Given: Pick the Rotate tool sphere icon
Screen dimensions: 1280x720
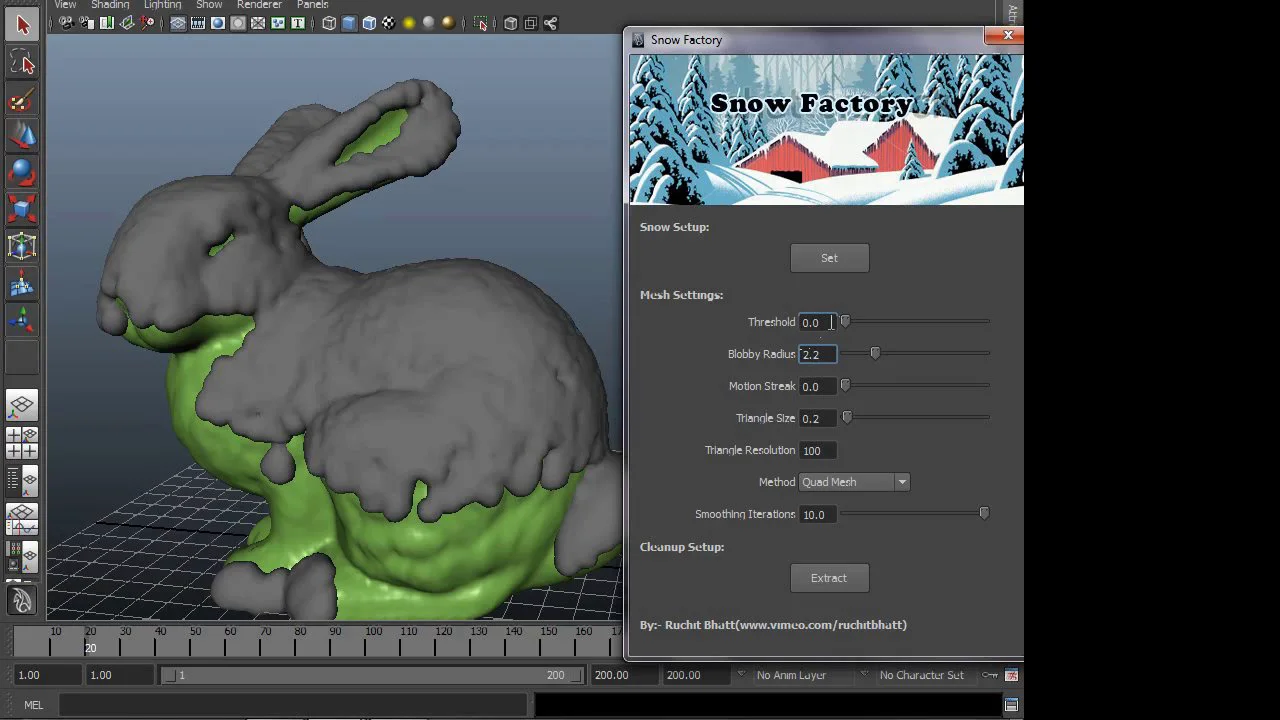Looking at the screenshot, I should tap(22, 173).
